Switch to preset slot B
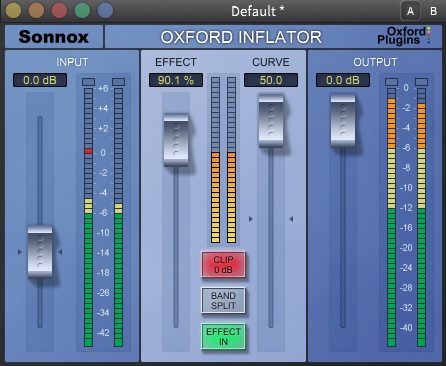The height and width of the screenshot is (366, 446). tap(433, 11)
